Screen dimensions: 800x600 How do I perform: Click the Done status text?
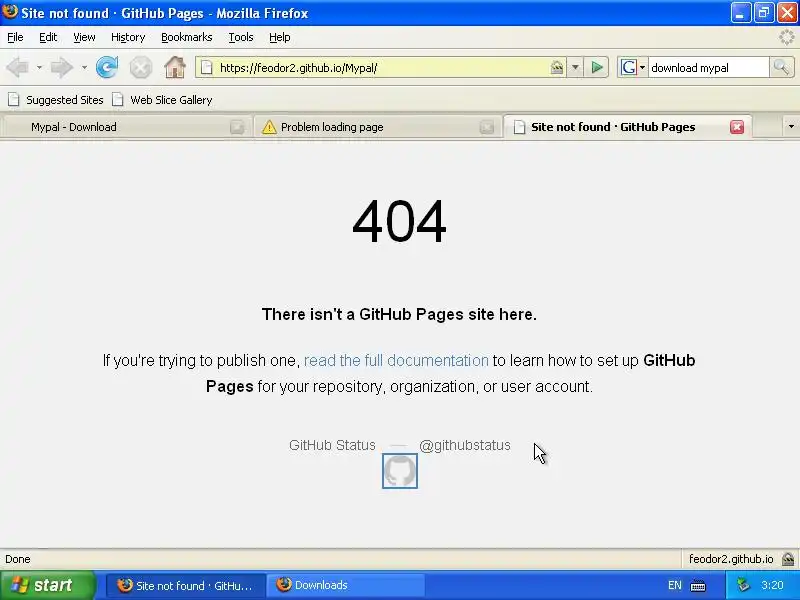(18, 559)
